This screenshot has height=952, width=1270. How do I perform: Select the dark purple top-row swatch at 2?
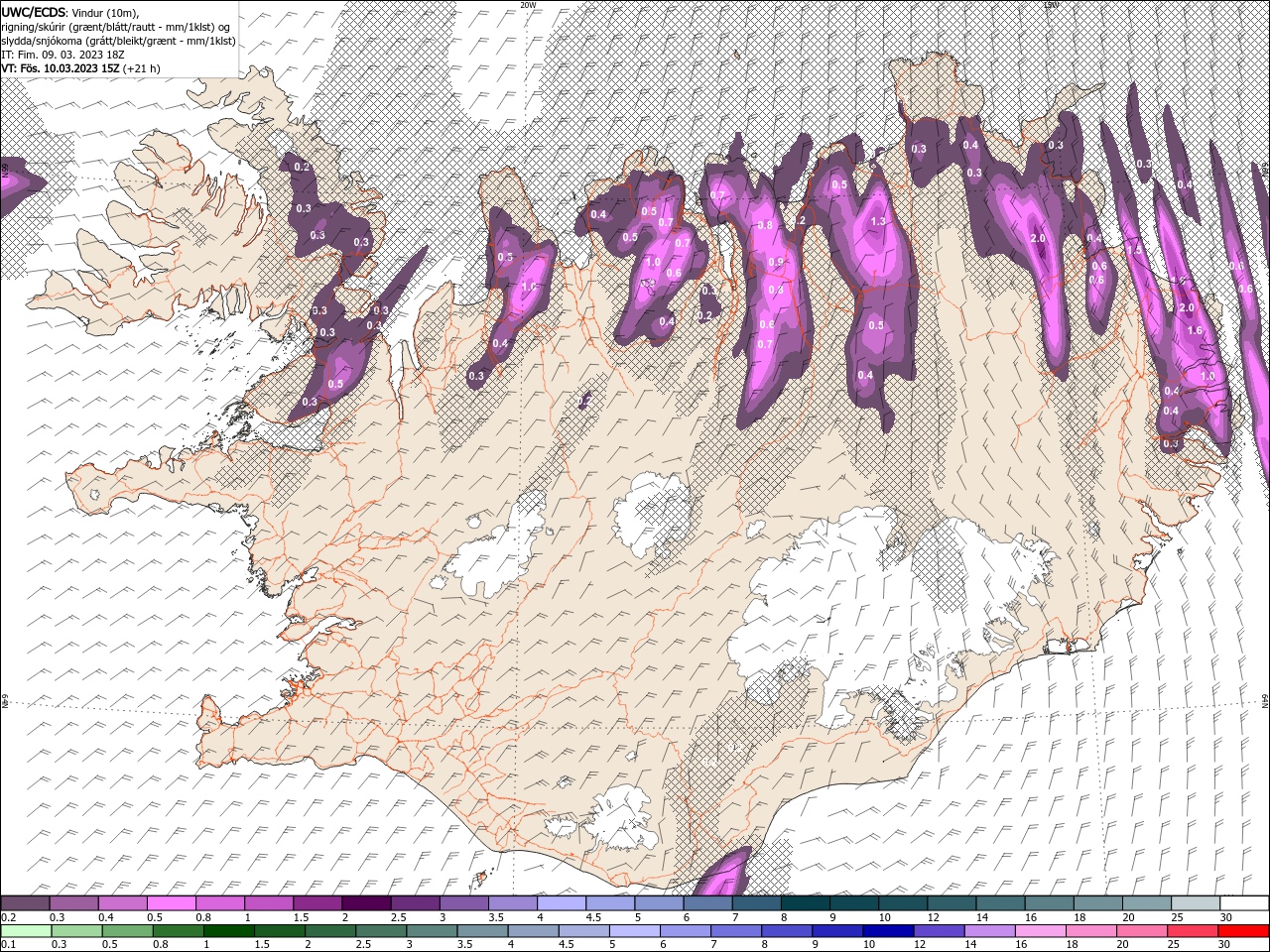tap(366, 903)
